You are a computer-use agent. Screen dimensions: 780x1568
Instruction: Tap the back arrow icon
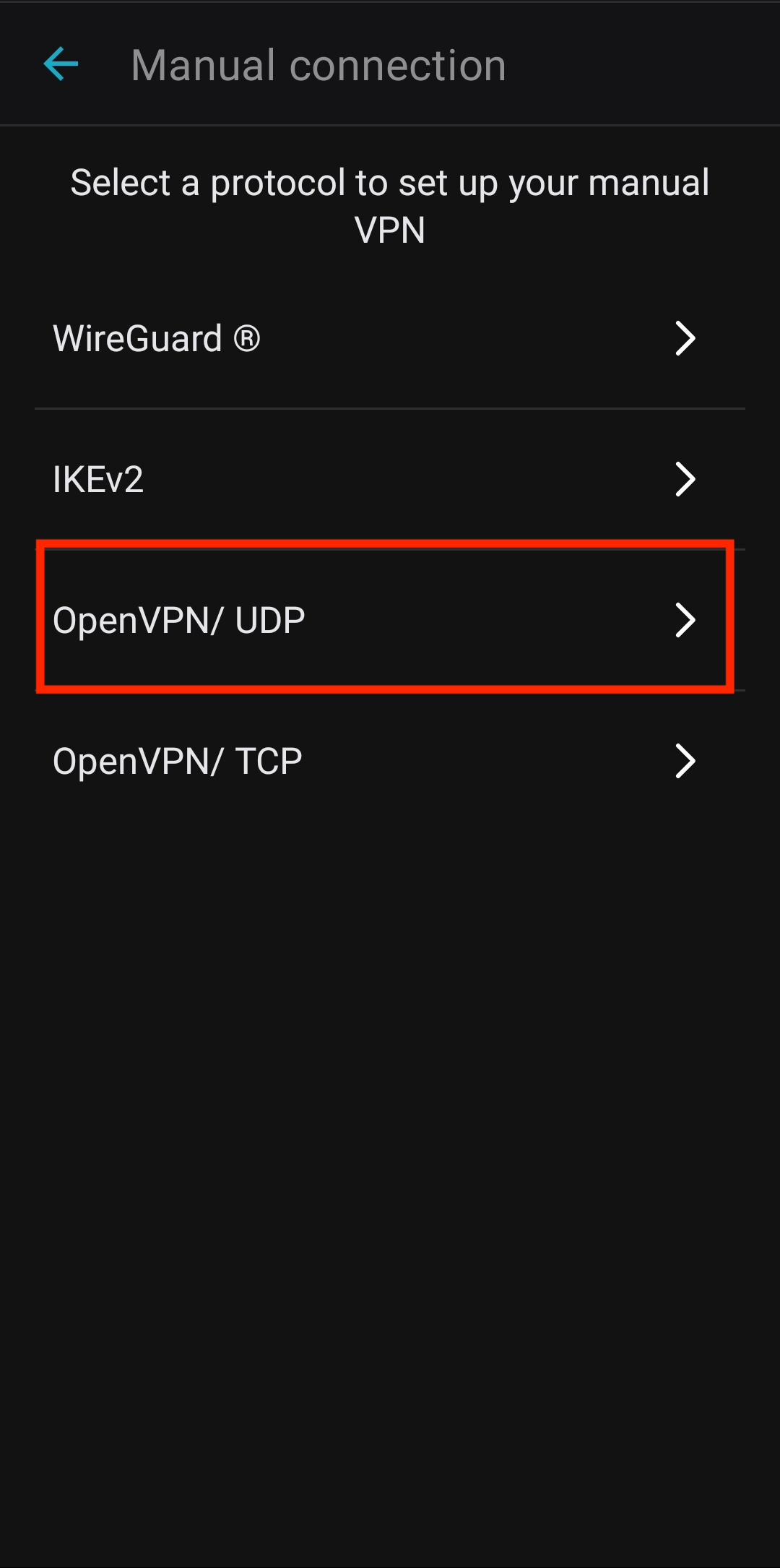(61, 64)
